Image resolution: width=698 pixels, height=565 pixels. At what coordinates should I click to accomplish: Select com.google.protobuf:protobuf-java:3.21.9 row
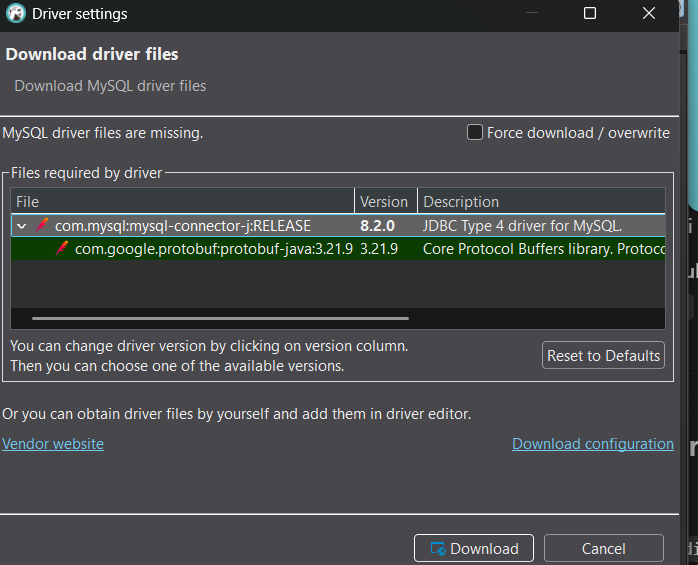[338, 248]
